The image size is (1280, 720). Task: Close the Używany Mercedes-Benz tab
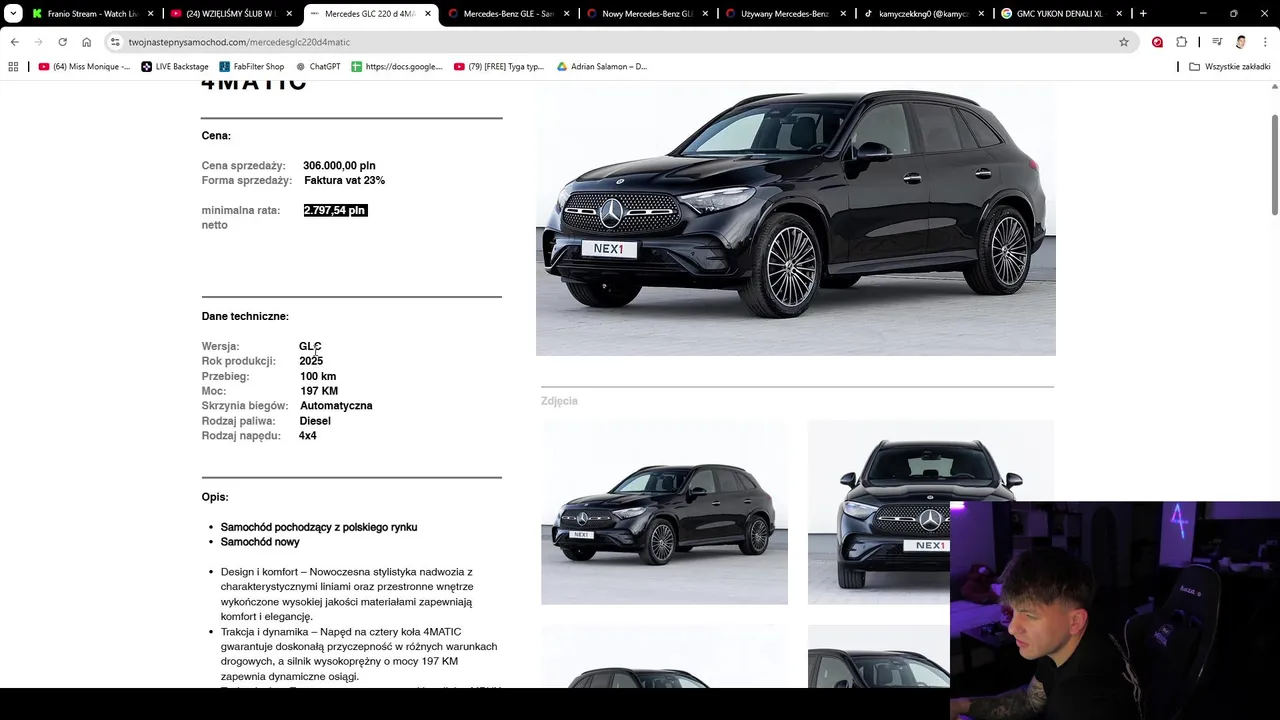point(843,14)
